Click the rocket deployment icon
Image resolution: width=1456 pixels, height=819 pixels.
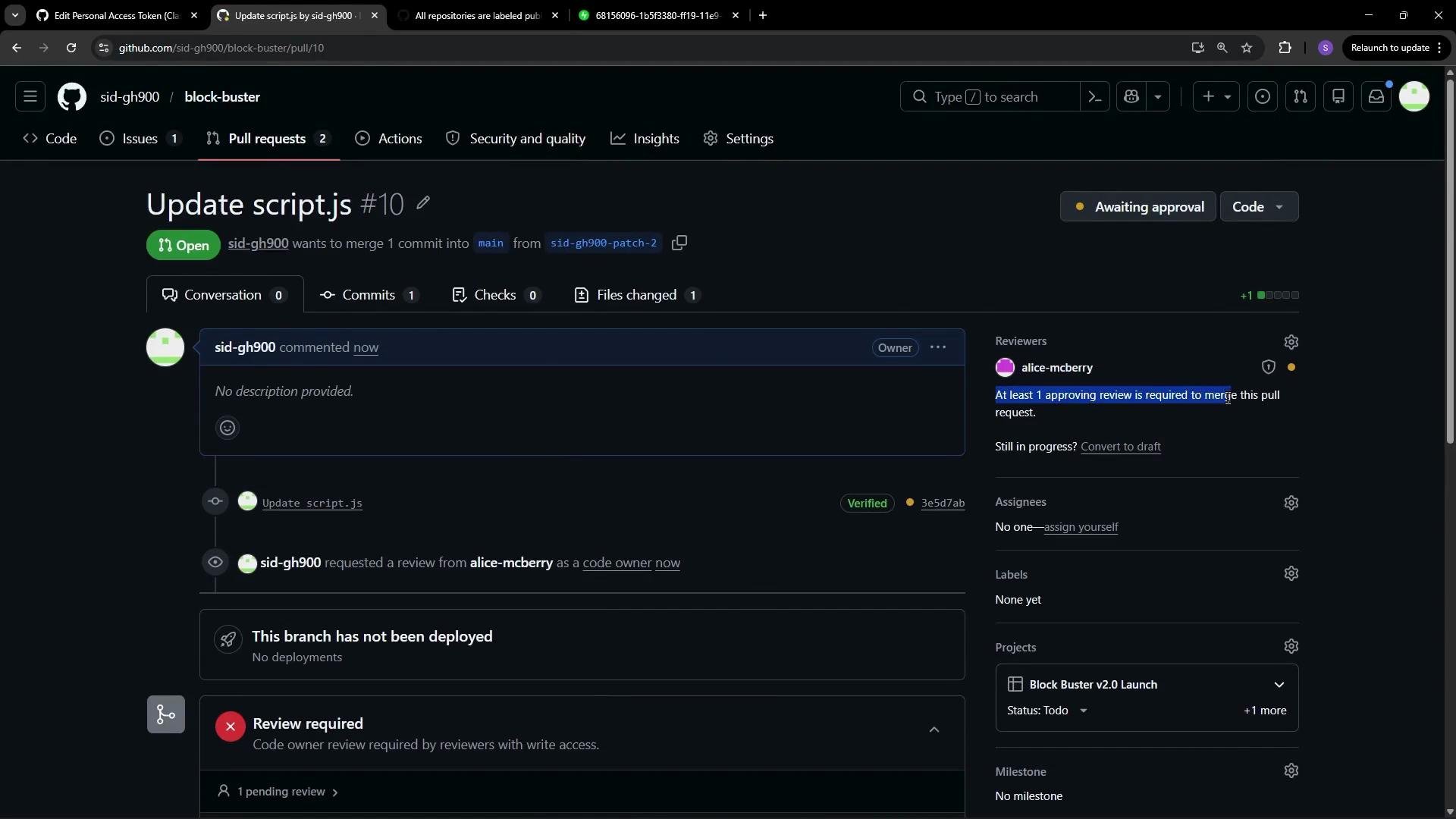(x=228, y=639)
